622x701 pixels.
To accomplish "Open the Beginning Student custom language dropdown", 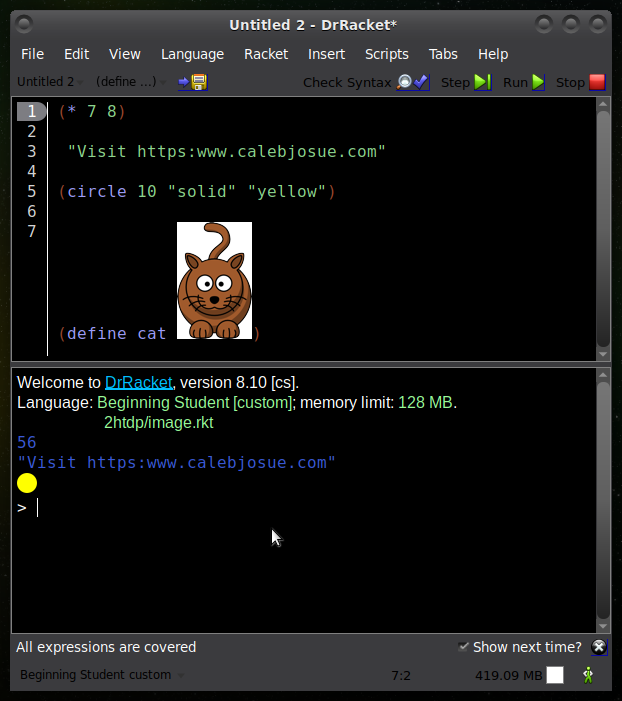I will (102, 675).
